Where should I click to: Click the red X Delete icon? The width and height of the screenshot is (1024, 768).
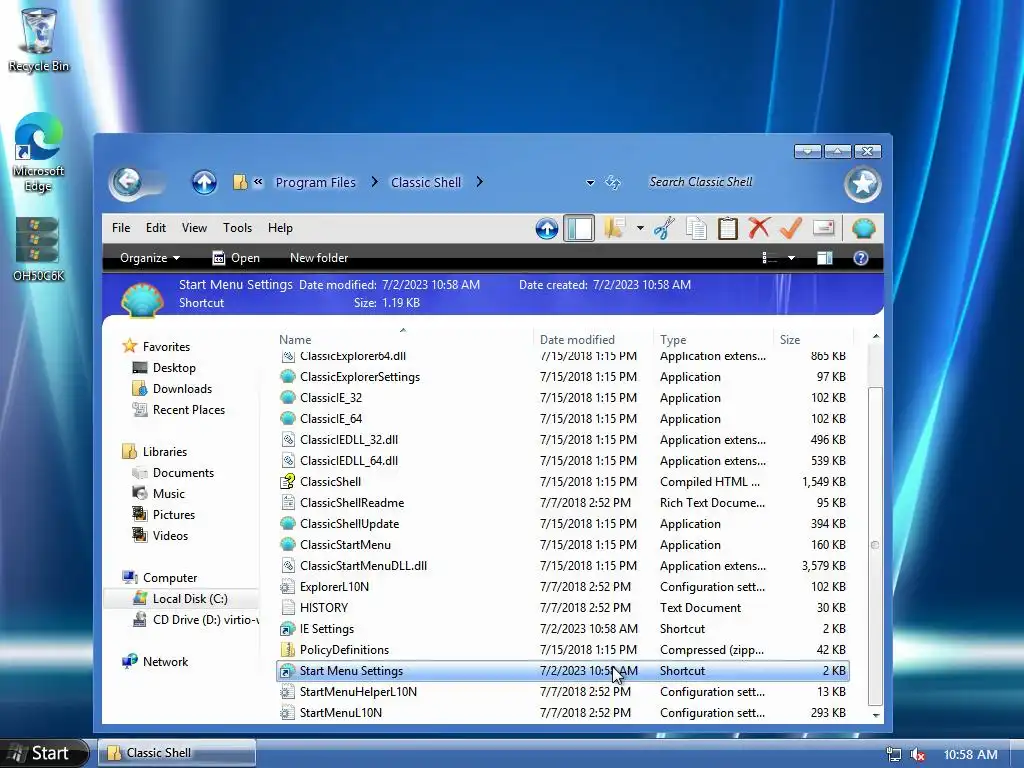759,229
